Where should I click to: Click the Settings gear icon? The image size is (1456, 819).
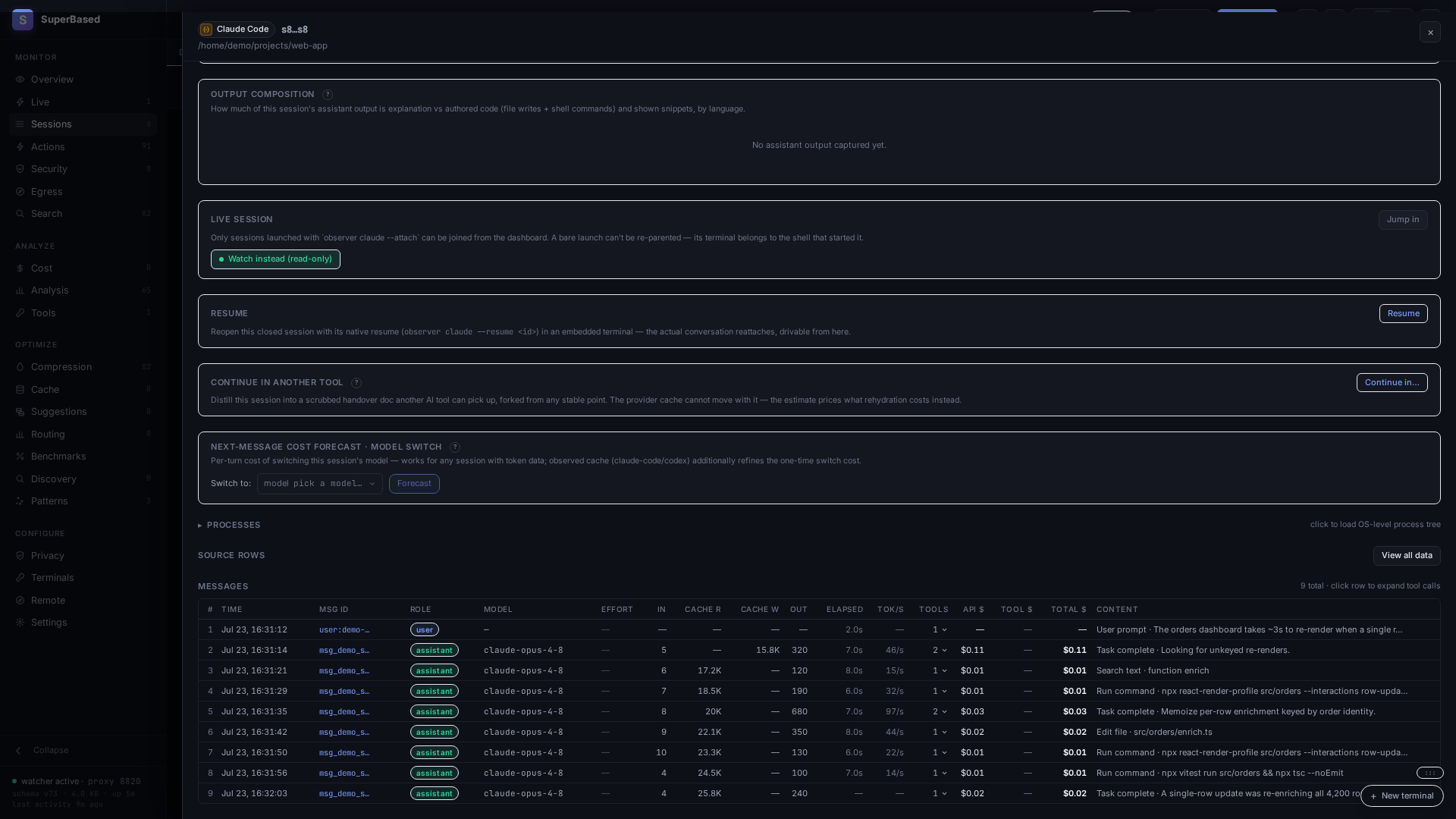coord(20,623)
